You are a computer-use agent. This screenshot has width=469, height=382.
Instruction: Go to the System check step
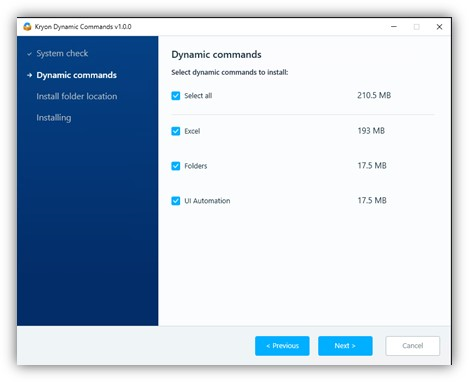pyautogui.click(x=62, y=53)
